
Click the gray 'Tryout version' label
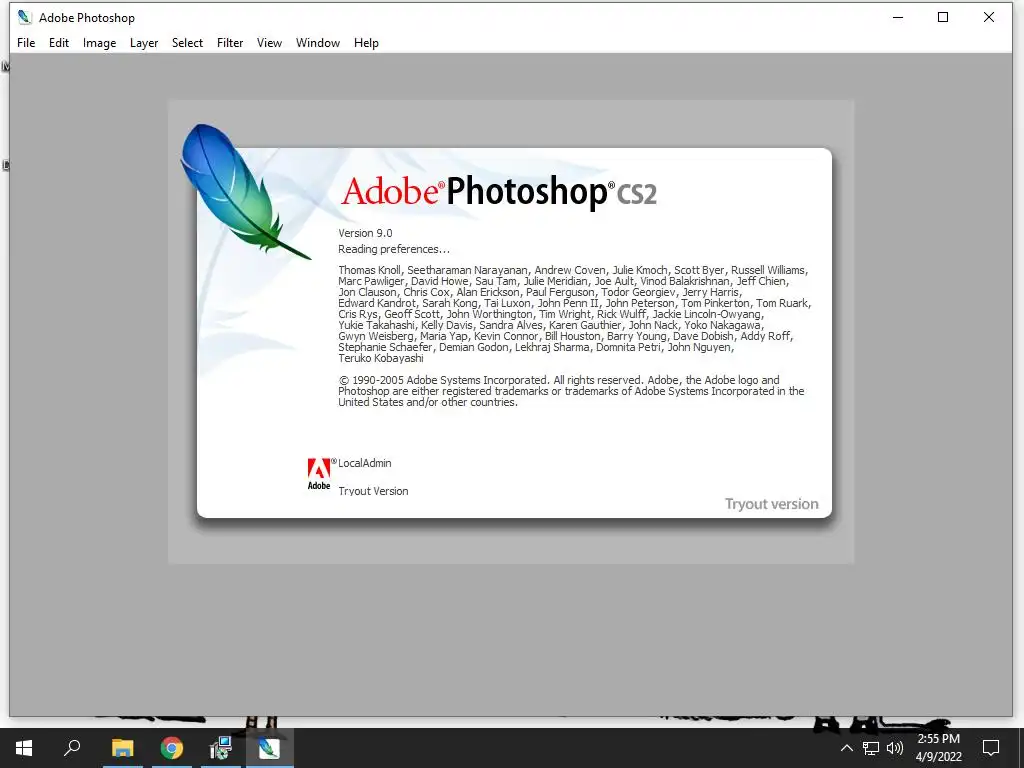point(771,504)
